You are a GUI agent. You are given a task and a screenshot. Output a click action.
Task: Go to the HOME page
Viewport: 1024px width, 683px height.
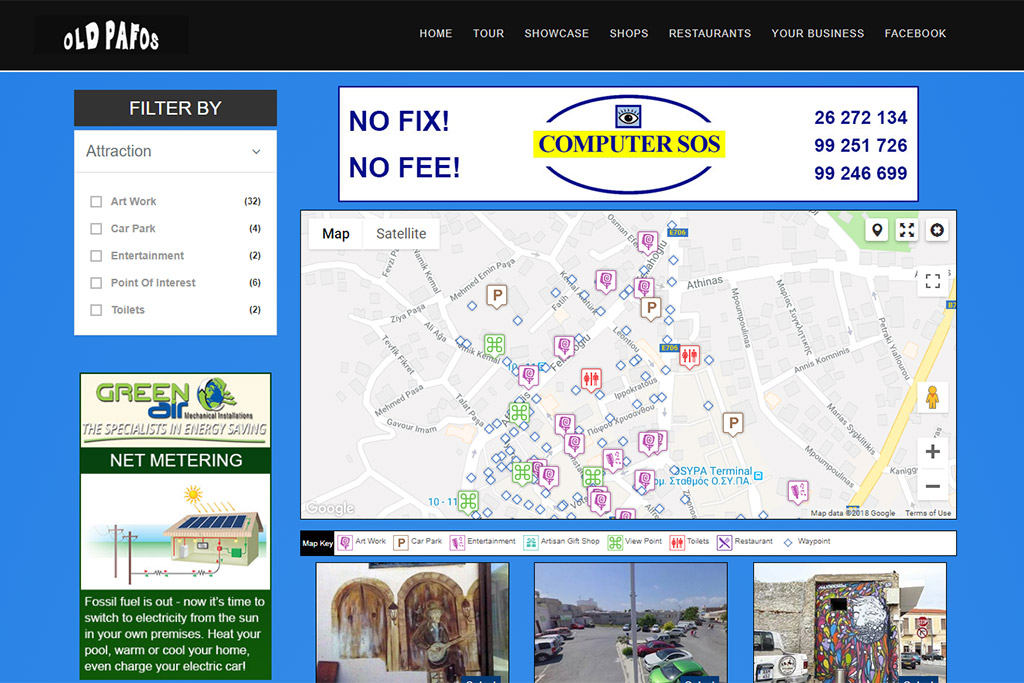(436, 33)
